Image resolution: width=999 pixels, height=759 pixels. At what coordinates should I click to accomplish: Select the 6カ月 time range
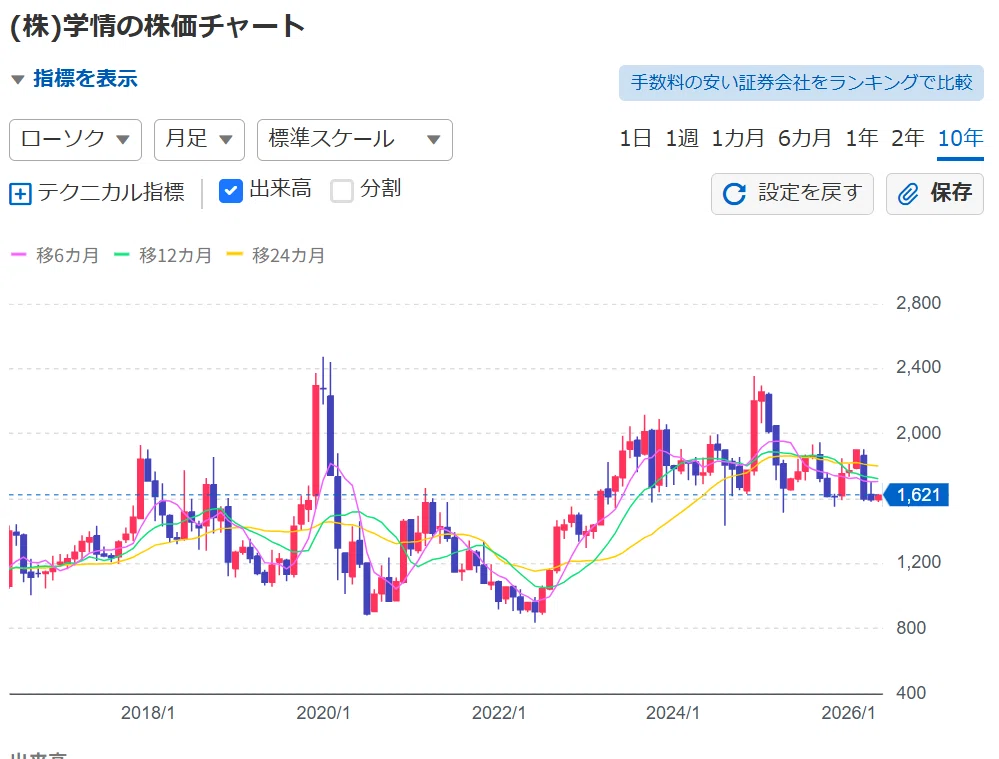coord(805,138)
